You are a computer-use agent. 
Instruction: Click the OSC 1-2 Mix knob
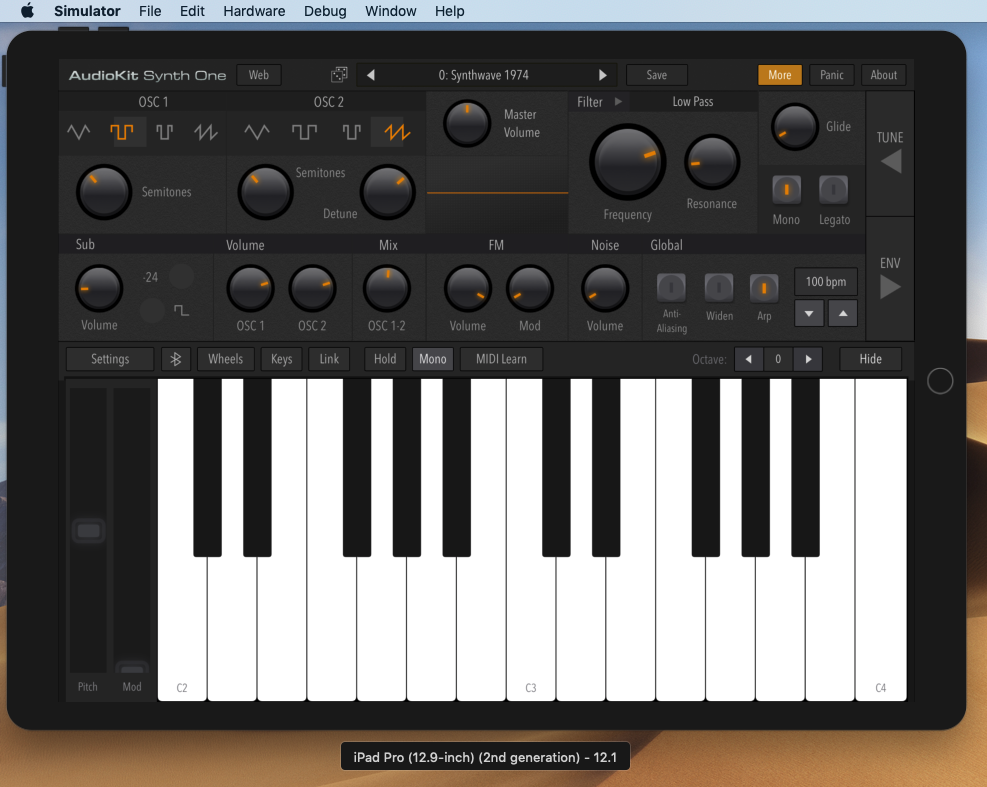[386, 288]
